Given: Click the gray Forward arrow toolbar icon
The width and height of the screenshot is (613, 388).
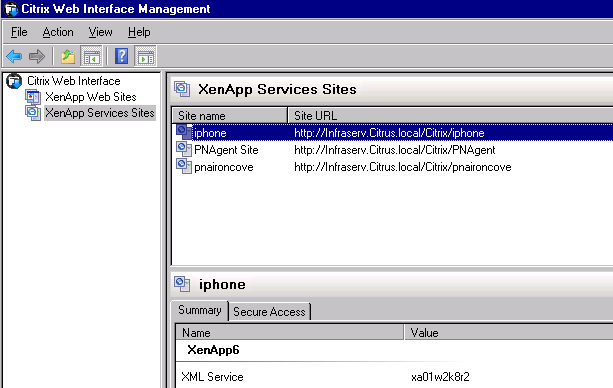Looking at the screenshot, I should click(37, 56).
